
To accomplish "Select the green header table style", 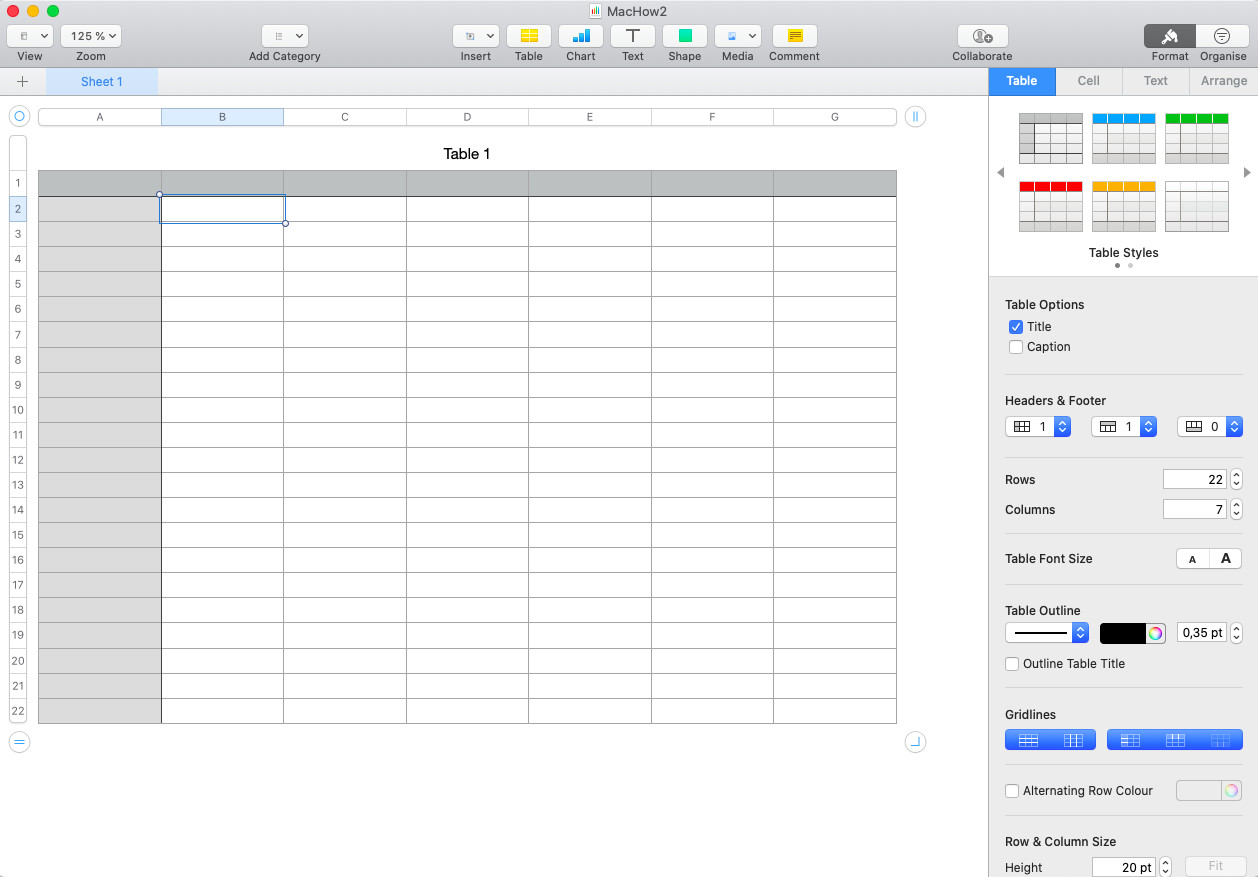I will click(x=1196, y=137).
